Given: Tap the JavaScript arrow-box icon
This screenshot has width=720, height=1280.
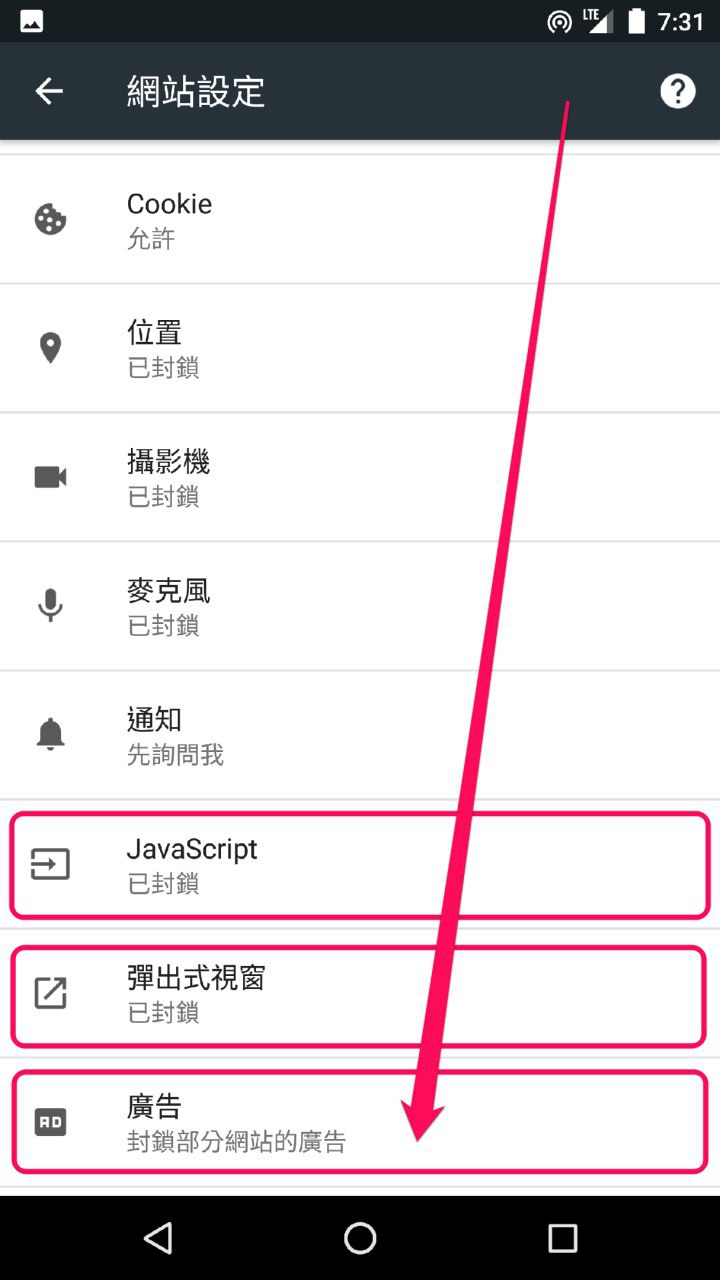Looking at the screenshot, I should [50, 864].
